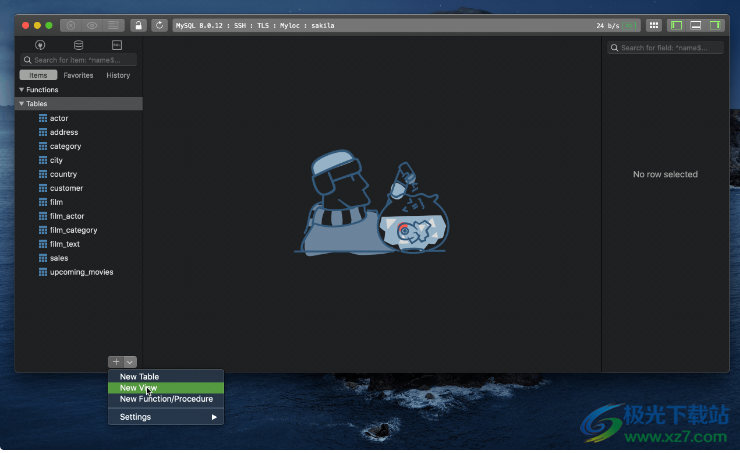Viewport: 740px width, 453px height.
Task: Collapse the Tables section
Action: 22,104
